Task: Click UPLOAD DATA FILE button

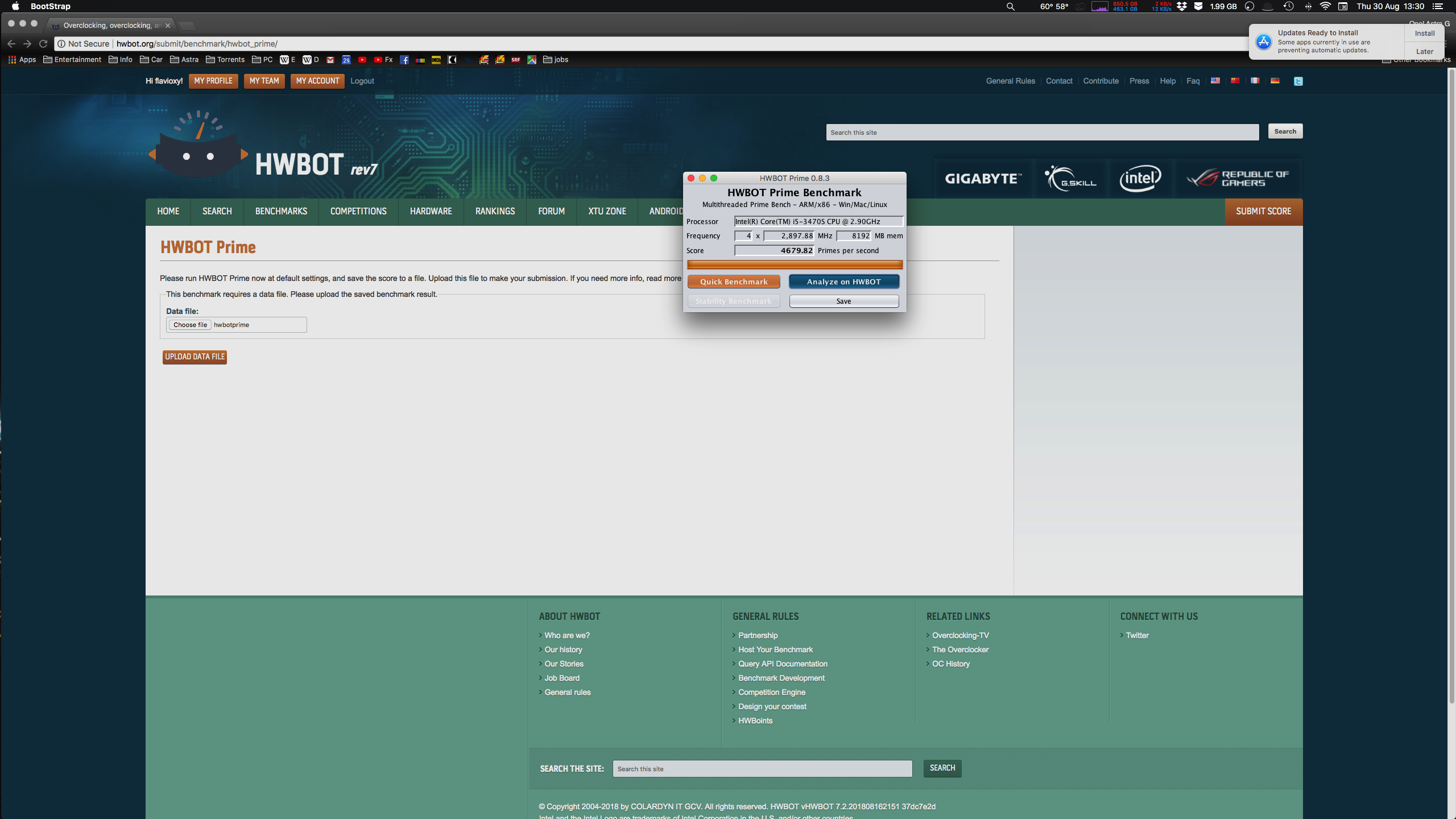Action: pyautogui.click(x=195, y=357)
